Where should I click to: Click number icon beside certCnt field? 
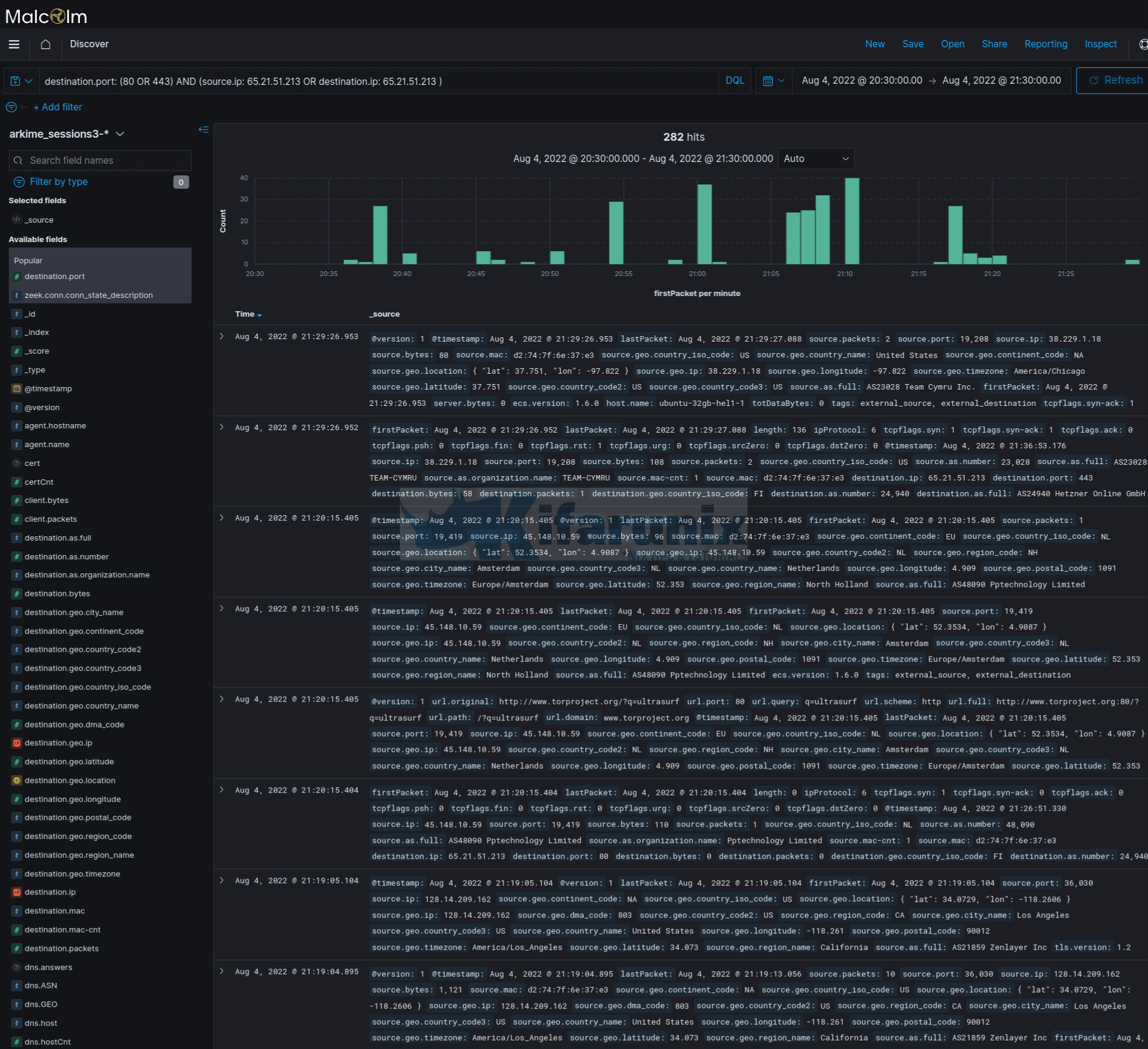(17, 482)
